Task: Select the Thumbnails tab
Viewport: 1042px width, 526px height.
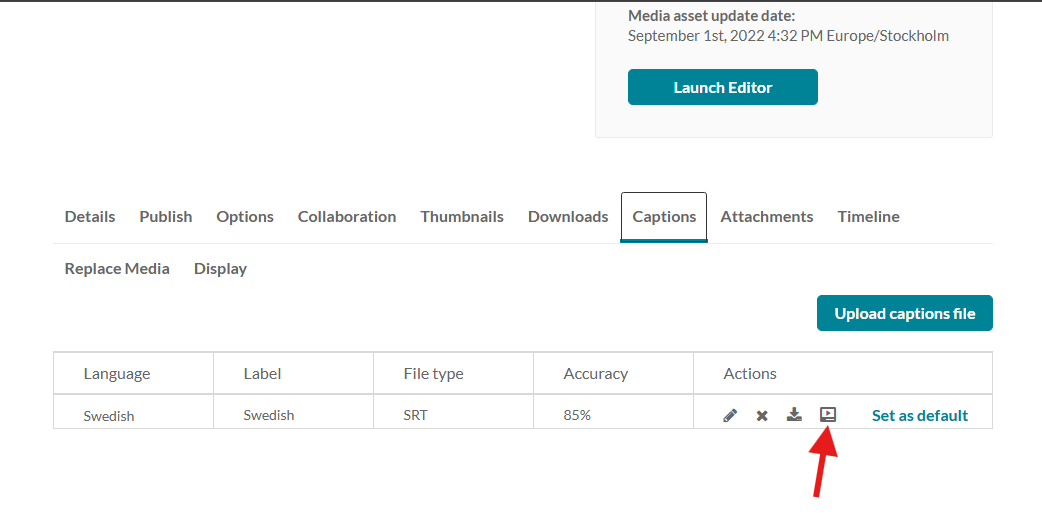Action: [x=462, y=216]
